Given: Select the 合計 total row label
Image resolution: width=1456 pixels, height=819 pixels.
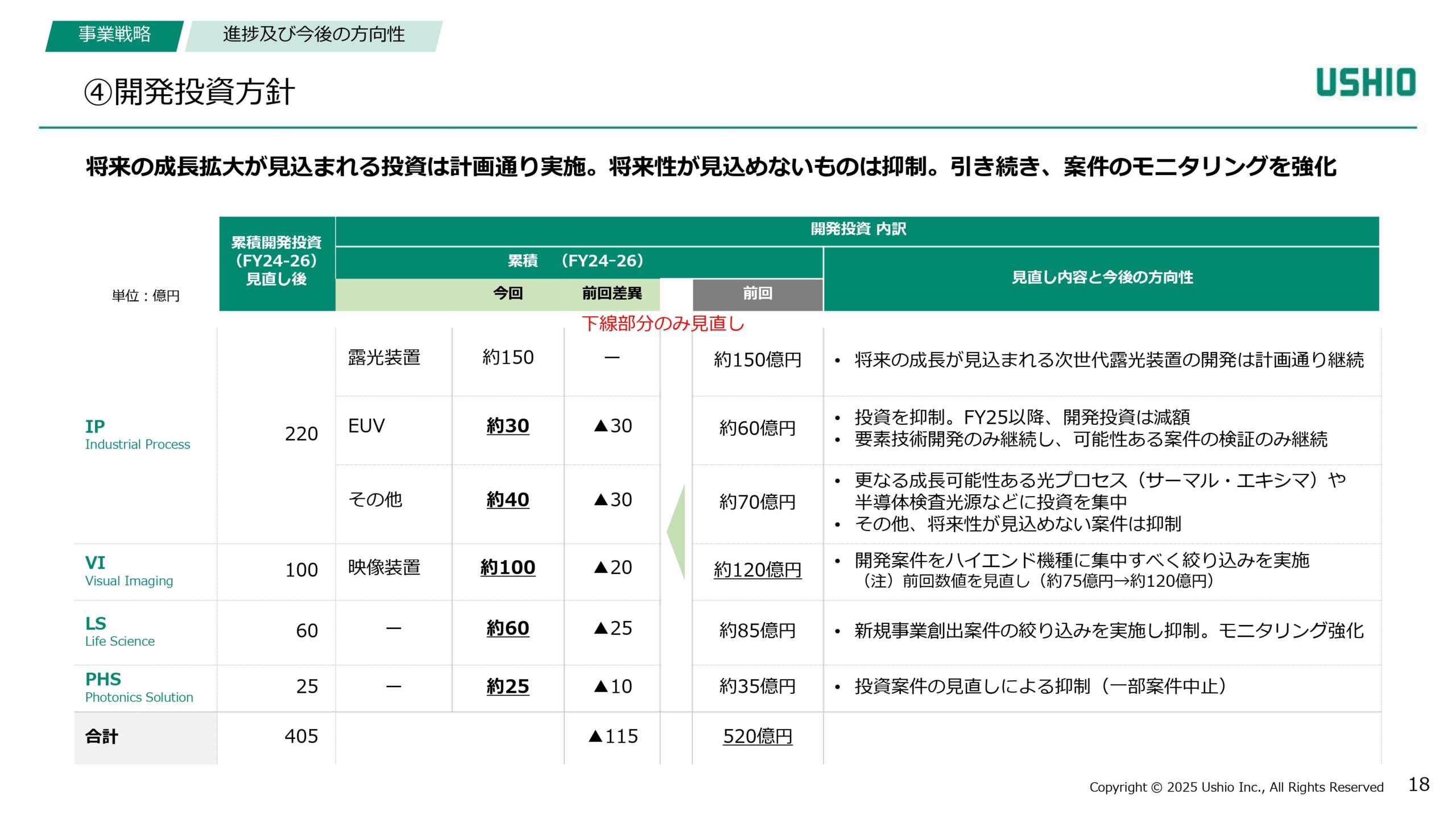Looking at the screenshot, I should click(x=100, y=737).
